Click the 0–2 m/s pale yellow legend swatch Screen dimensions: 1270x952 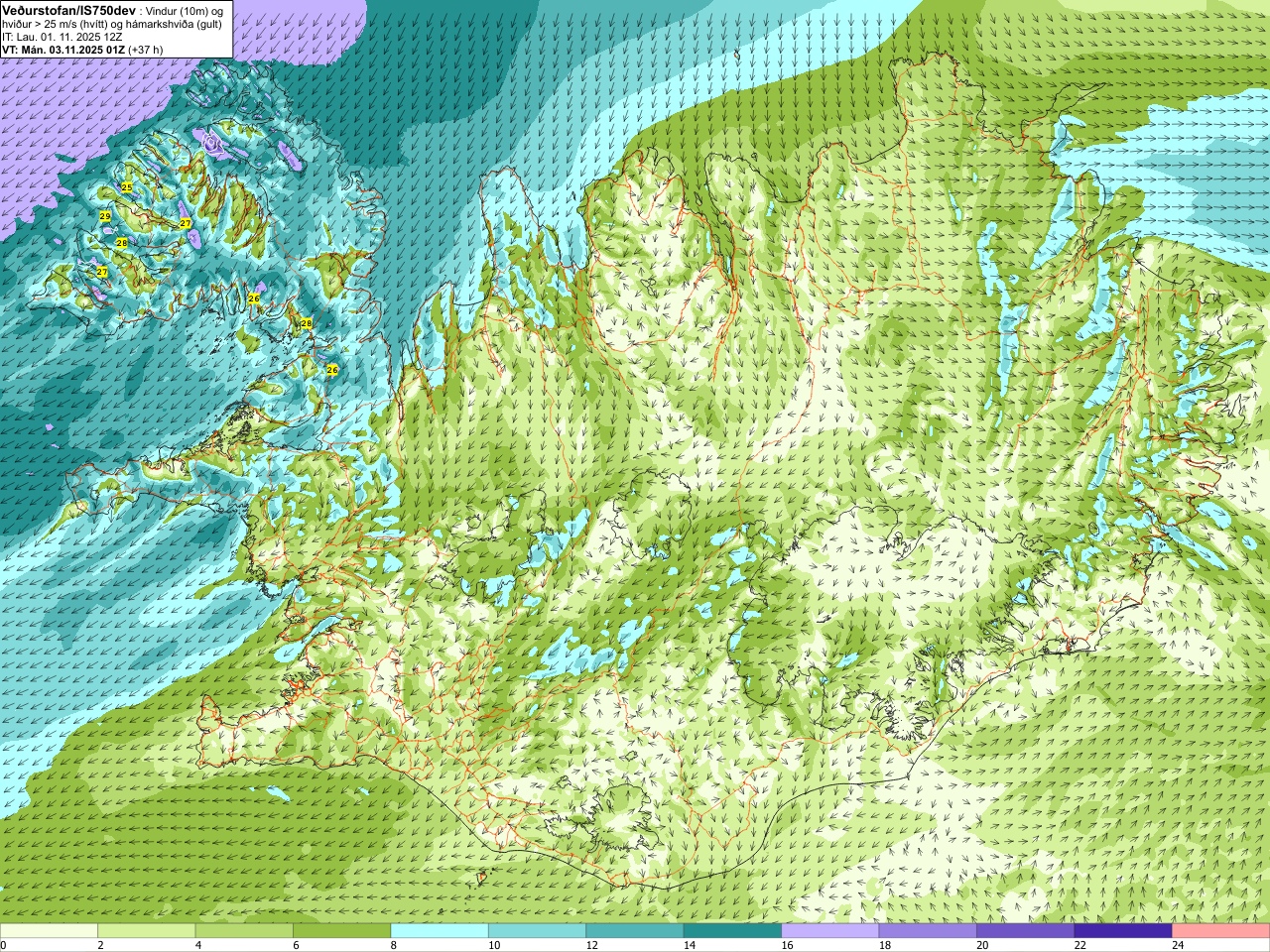(49, 931)
